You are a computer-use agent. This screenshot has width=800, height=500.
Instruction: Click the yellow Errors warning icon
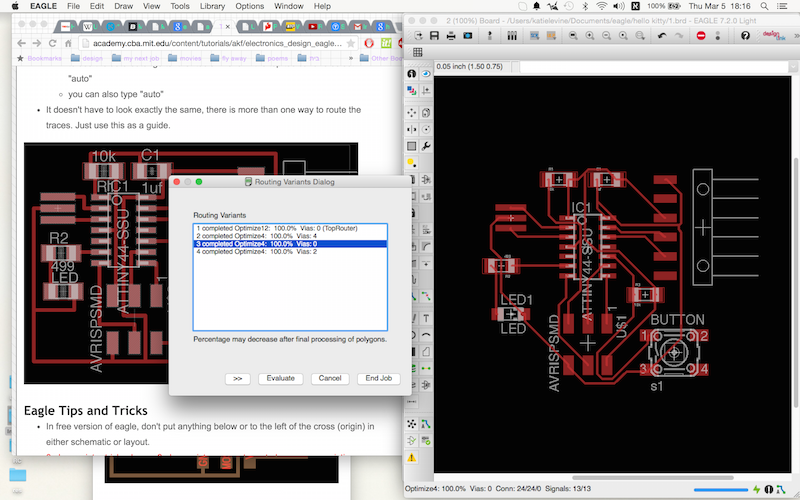pyautogui.click(x=412, y=458)
